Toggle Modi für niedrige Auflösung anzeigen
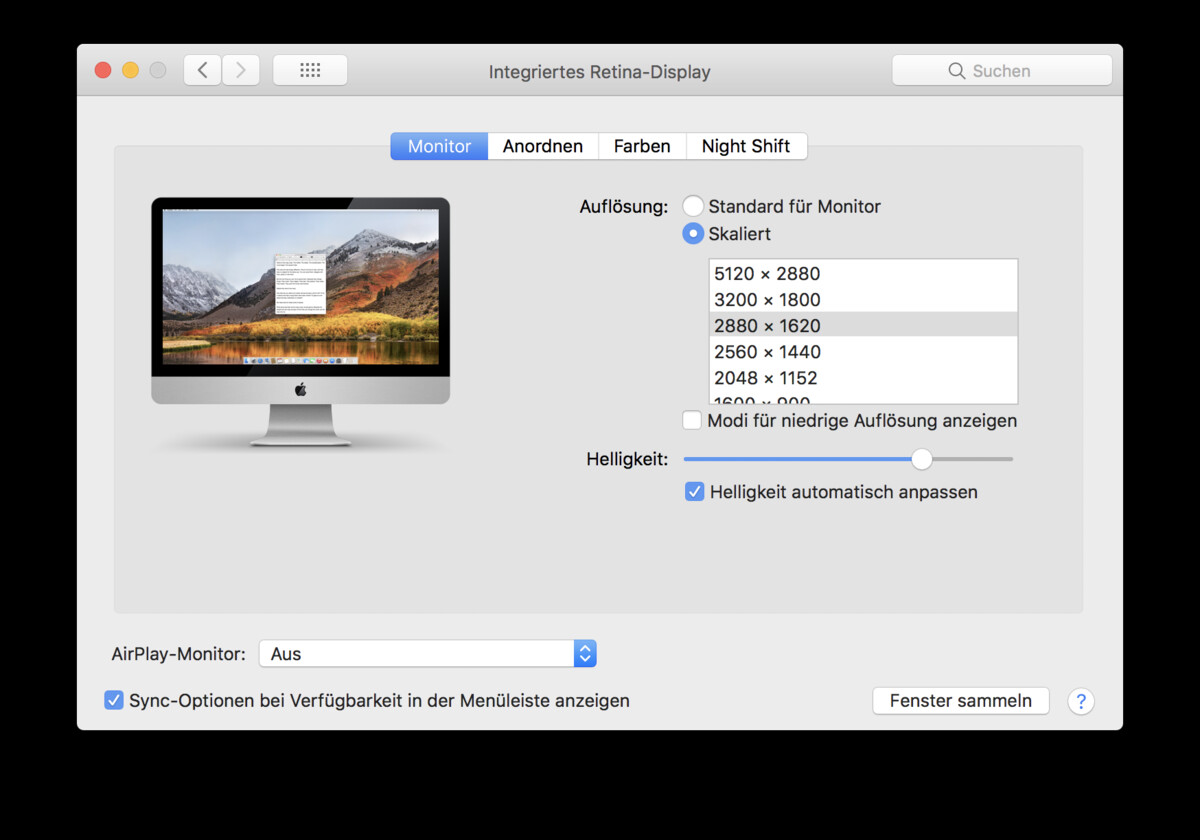 [x=691, y=420]
